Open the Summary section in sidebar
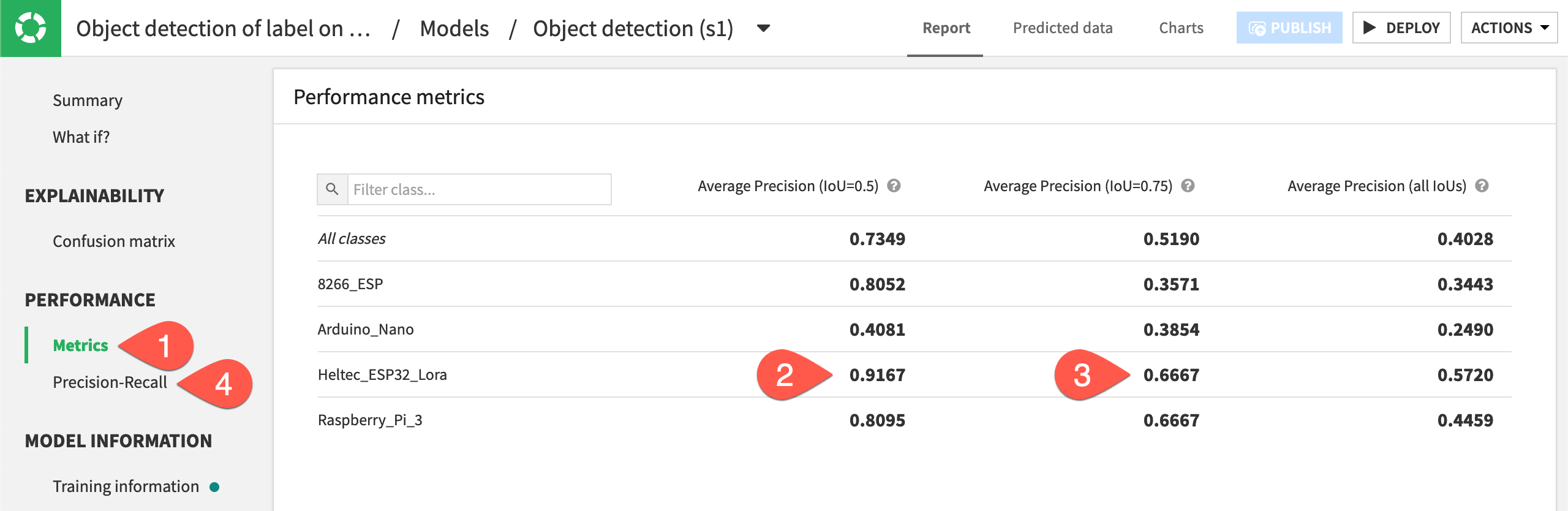Viewport: 1568px width, 511px height. click(x=88, y=100)
